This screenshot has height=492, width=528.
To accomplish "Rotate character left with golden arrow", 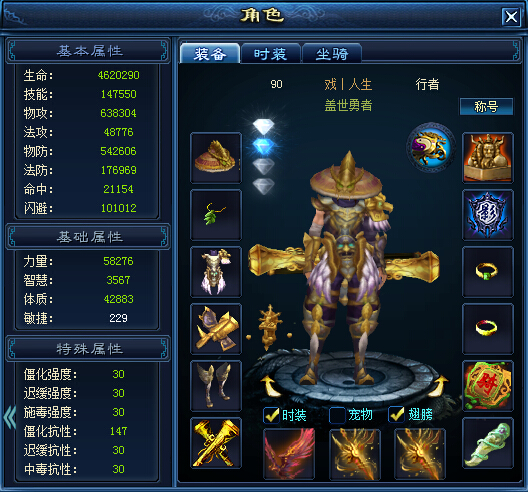I will tap(271, 386).
